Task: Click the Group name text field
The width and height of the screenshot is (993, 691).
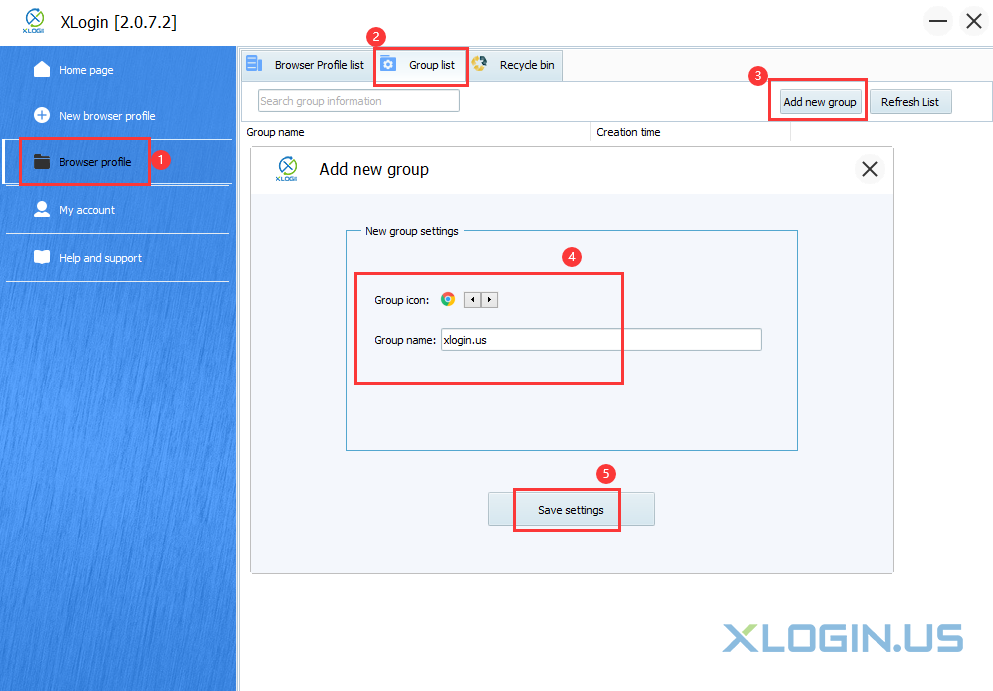Action: click(601, 340)
